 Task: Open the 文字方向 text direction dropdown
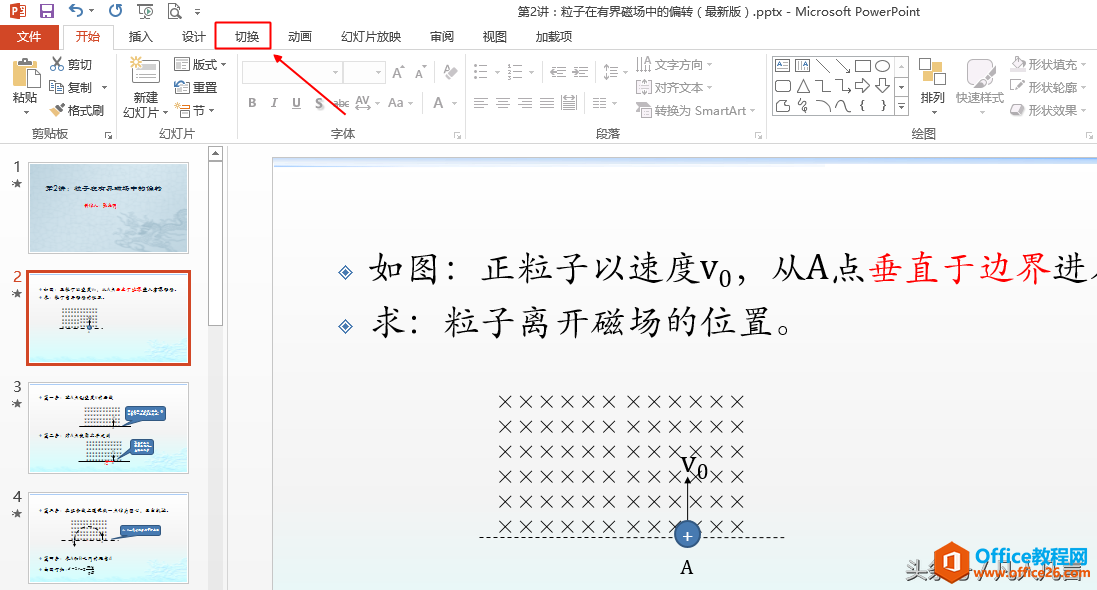(x=674, y=64)
